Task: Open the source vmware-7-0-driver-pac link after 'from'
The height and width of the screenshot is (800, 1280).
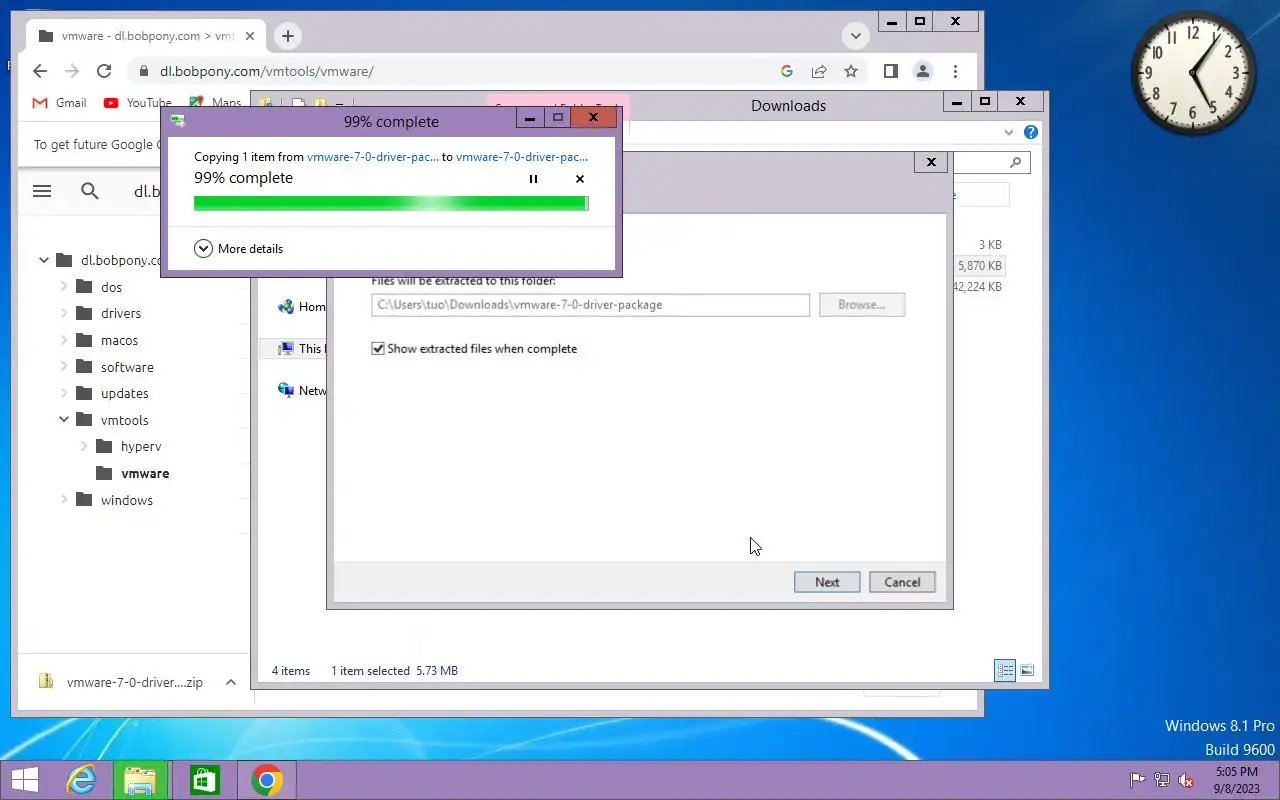Action: pyautogui.click(x=372, y=157)
